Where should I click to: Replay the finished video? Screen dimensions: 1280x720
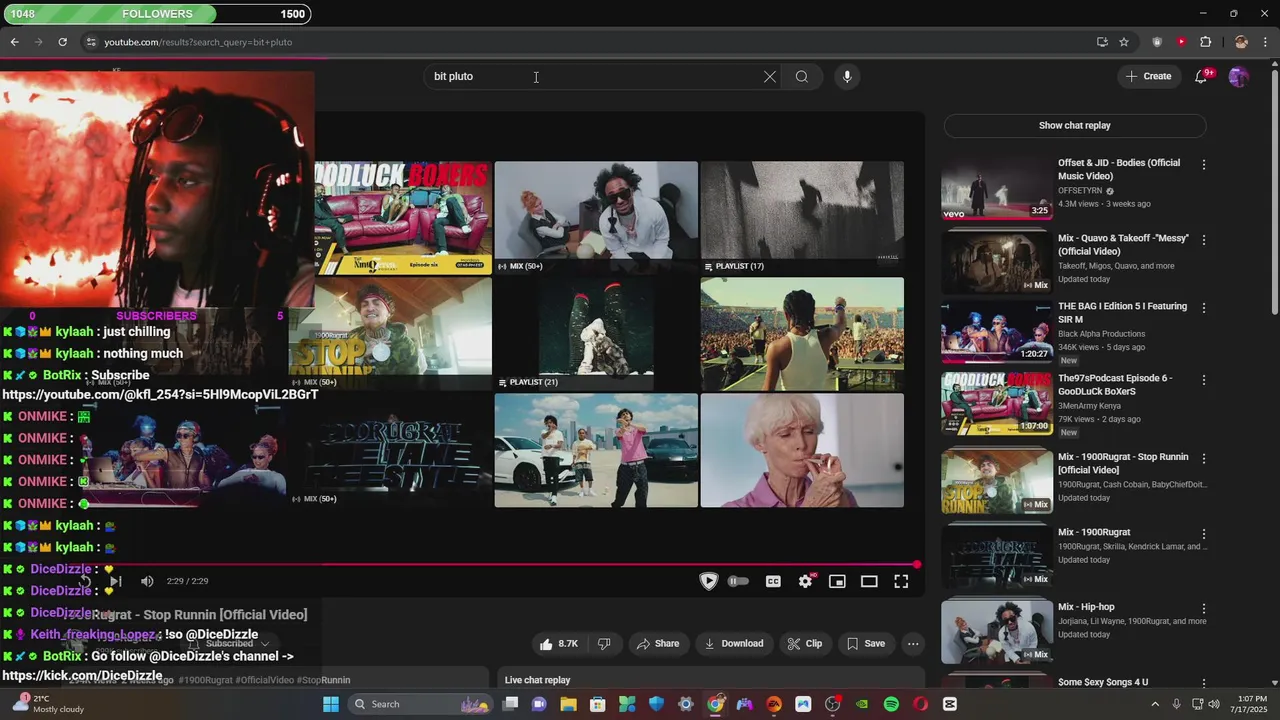tap(85, 581)
